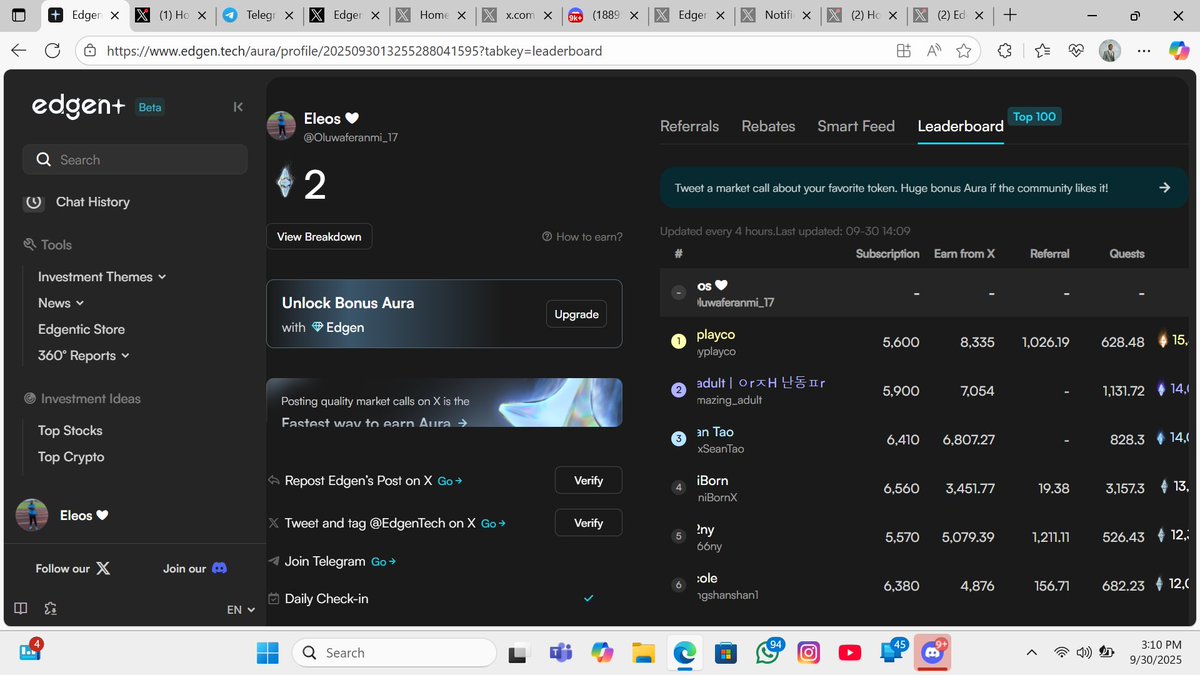Open the Chat History panel

pyautogui.click(x=93, y=201)
